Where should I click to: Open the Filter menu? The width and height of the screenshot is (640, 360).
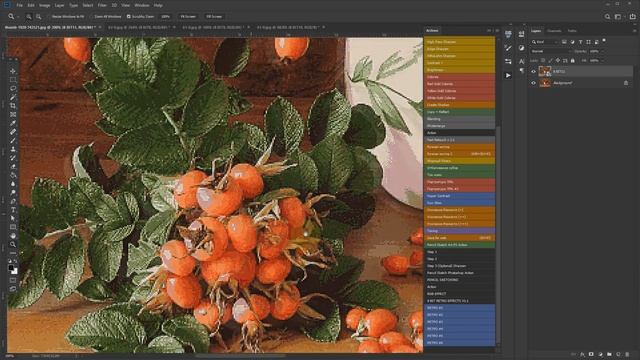[x=102, y=5]
